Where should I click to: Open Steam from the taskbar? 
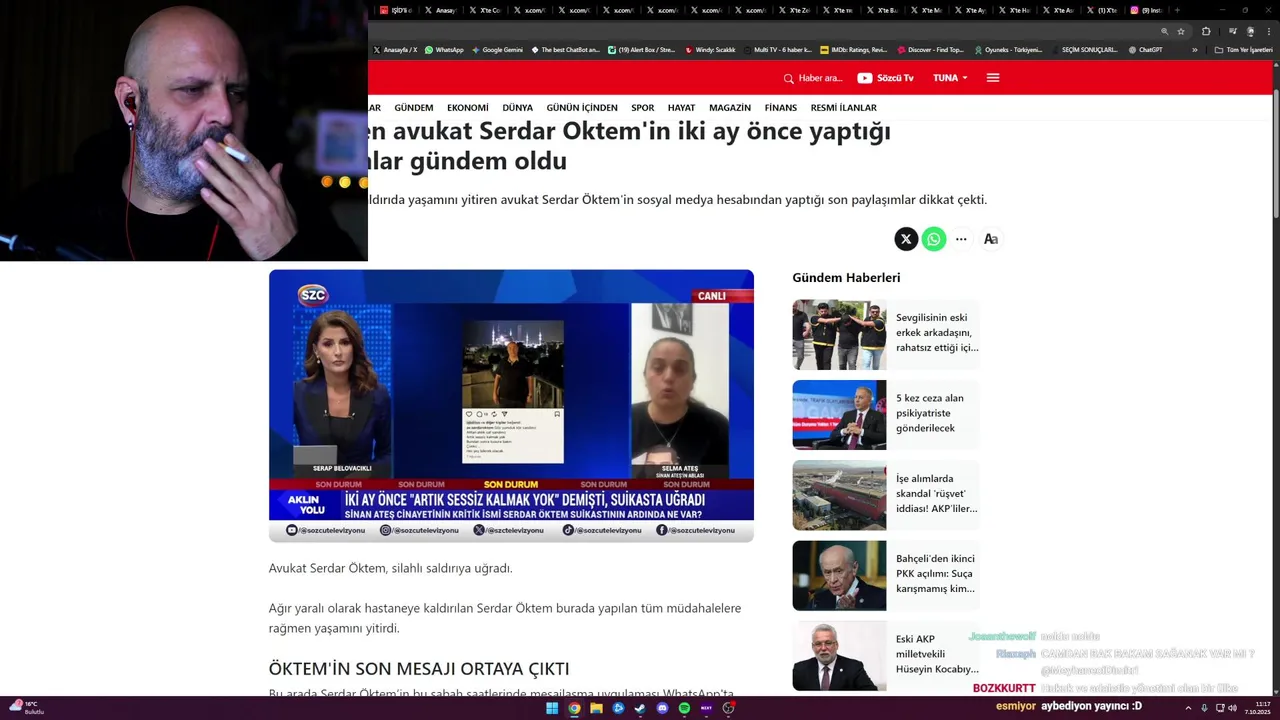click(x=640, y=708)
